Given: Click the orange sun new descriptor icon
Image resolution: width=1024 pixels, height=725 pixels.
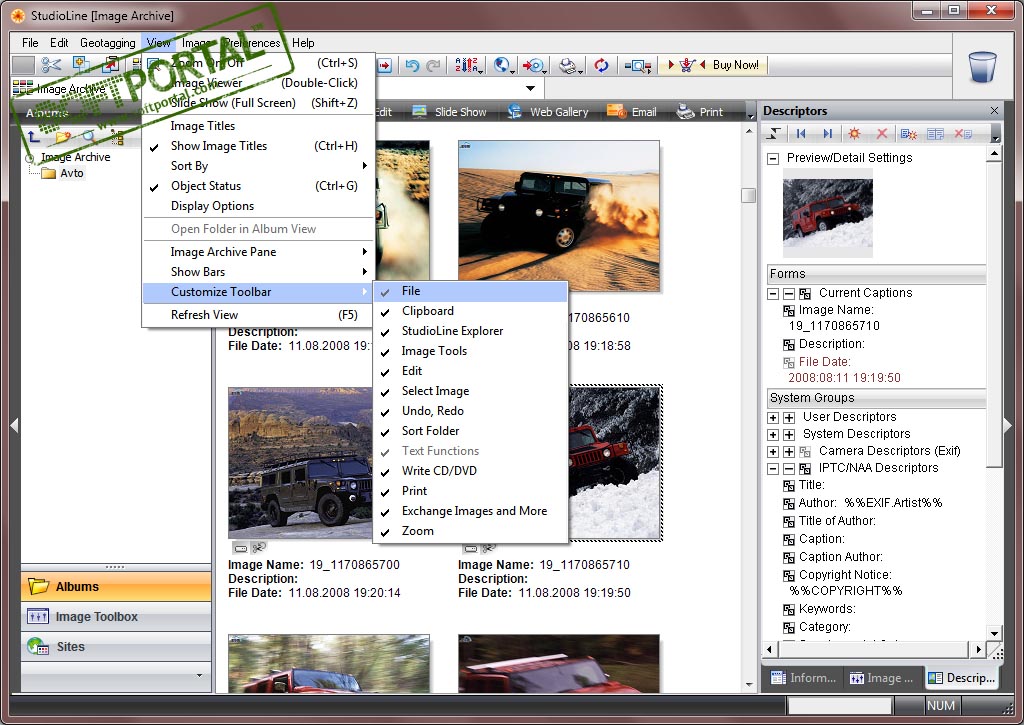Looking at the screenshot, I should [854, 134].
